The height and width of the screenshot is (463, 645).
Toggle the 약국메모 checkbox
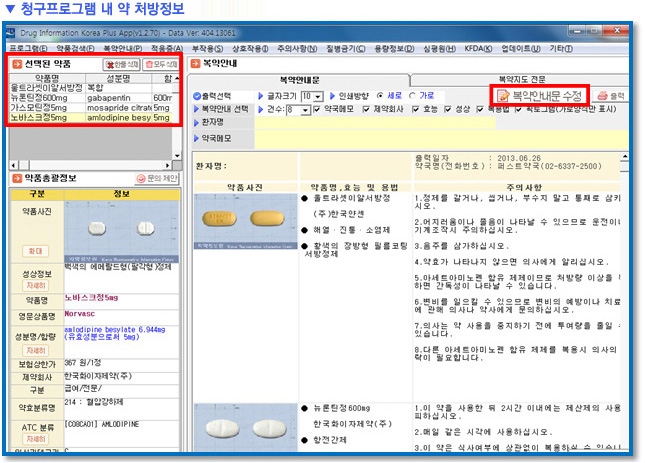coord(317,109)
